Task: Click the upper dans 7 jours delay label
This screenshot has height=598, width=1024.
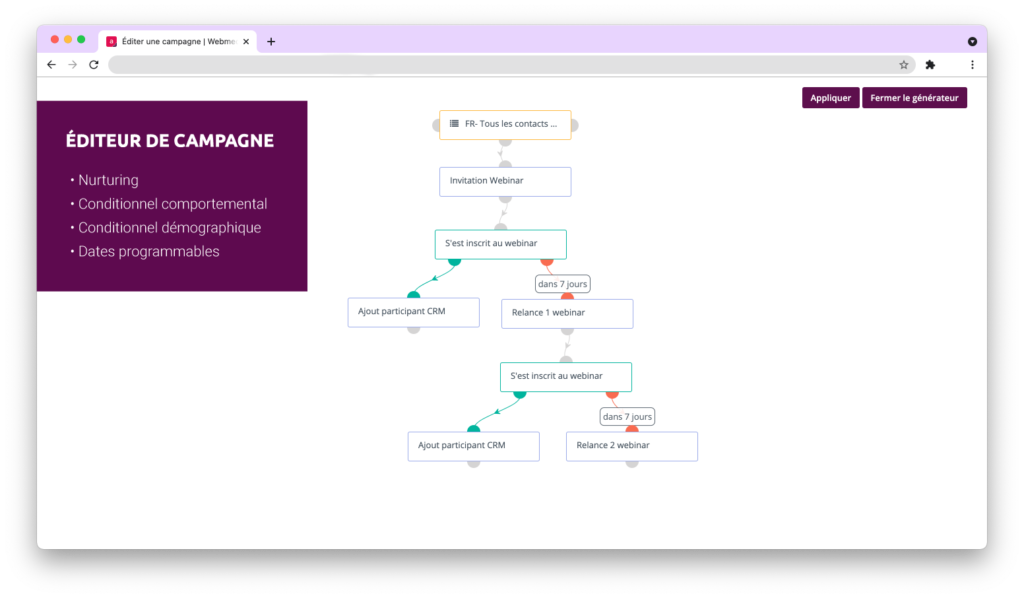Action: (562, 284)
